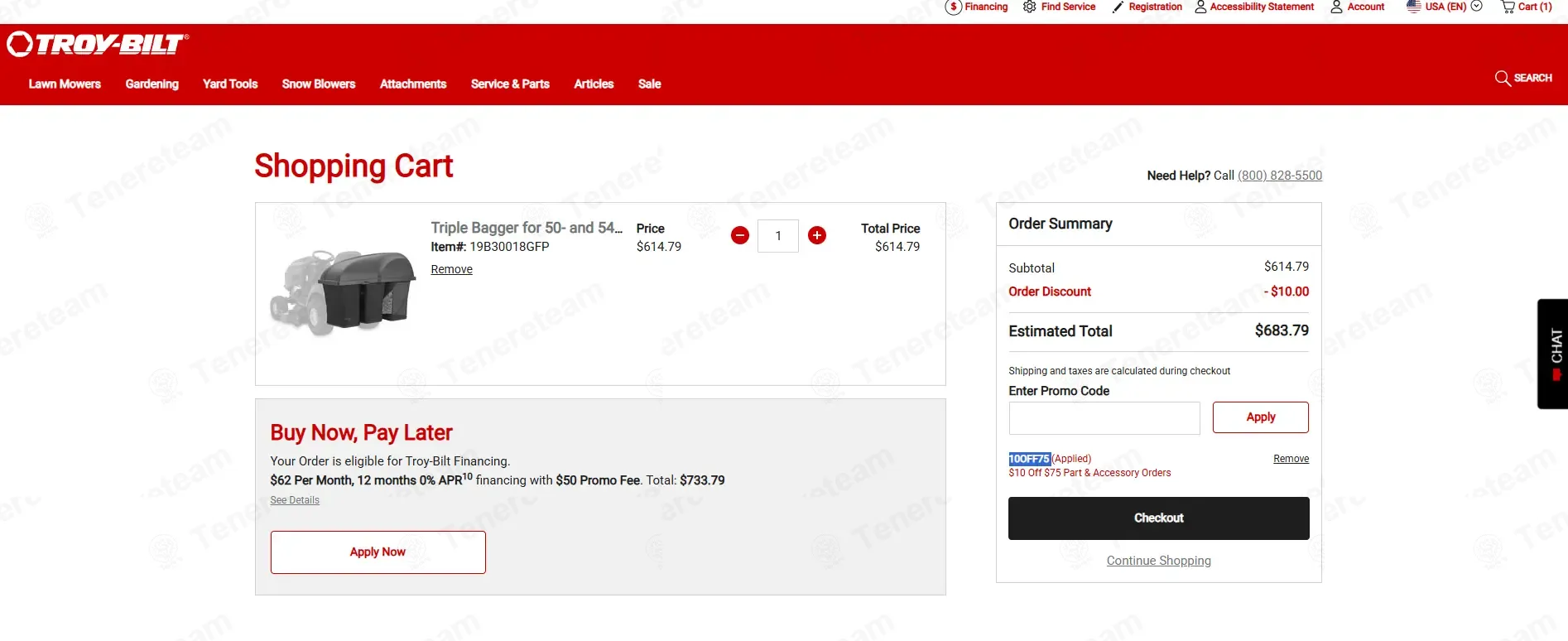This screenshot has height=641, width=1568.
Task: Click the $10 Off $75 promo description
Action: pos(1089,473)
